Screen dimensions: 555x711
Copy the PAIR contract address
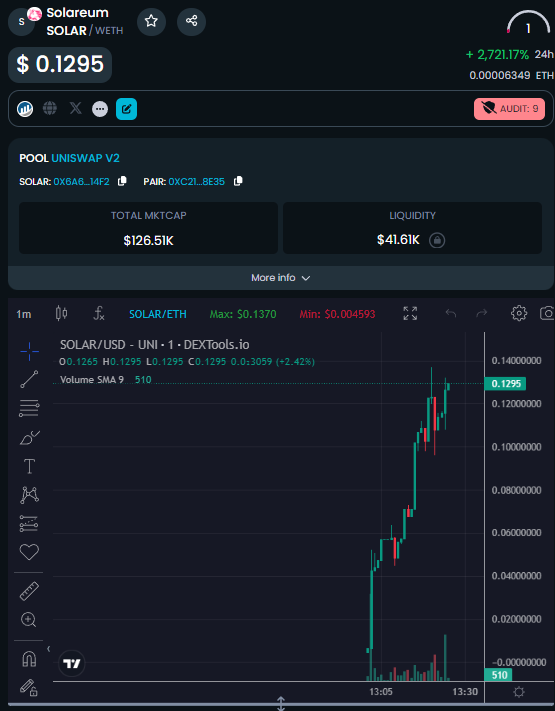(x=238, y=181)
